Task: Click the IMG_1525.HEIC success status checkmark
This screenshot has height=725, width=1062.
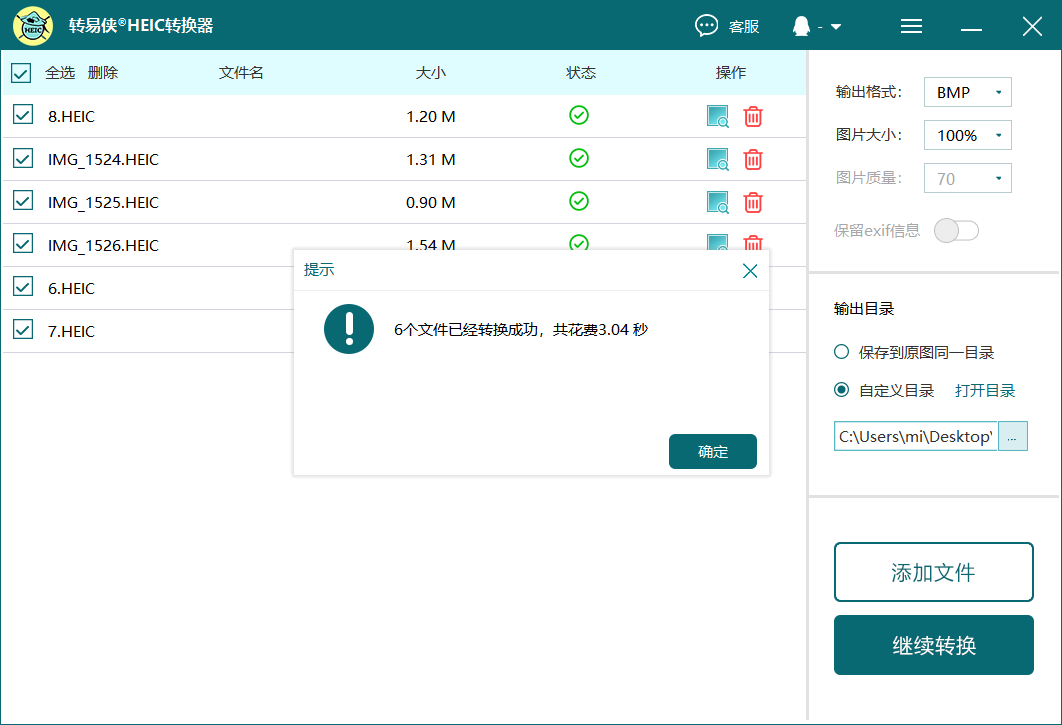Action: tap(579, 201)
